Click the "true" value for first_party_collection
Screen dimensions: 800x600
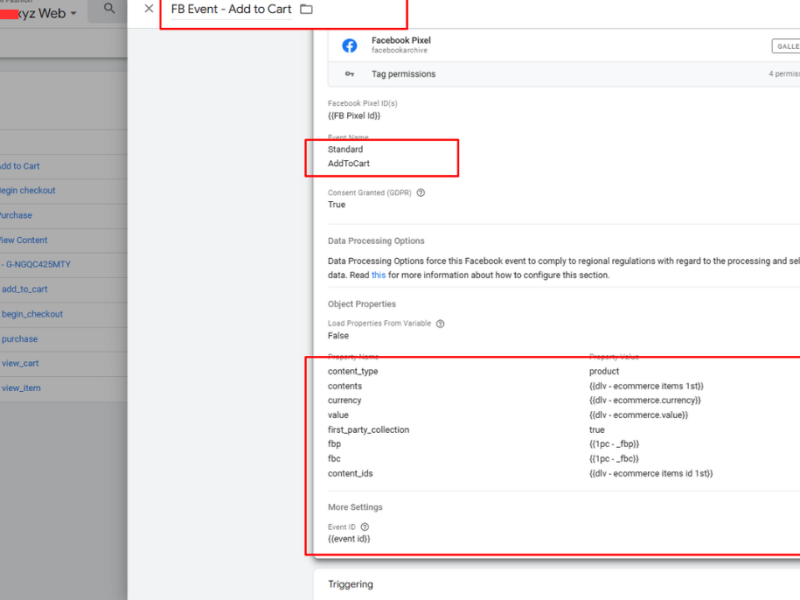click(x=597, y=430)
